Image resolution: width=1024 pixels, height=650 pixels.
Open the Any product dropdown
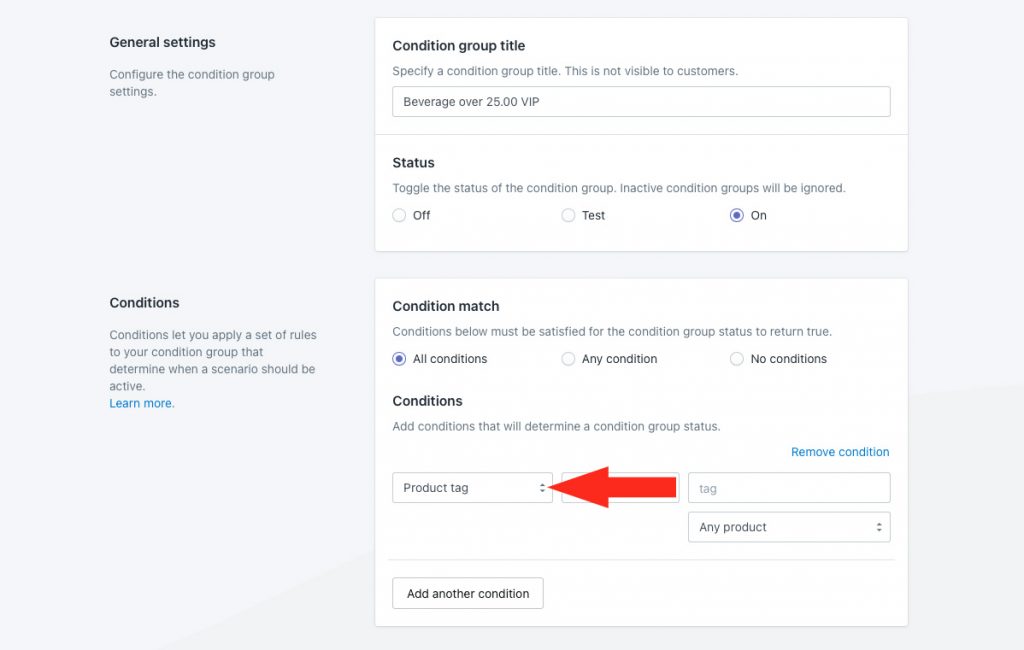tap(789, 527)
